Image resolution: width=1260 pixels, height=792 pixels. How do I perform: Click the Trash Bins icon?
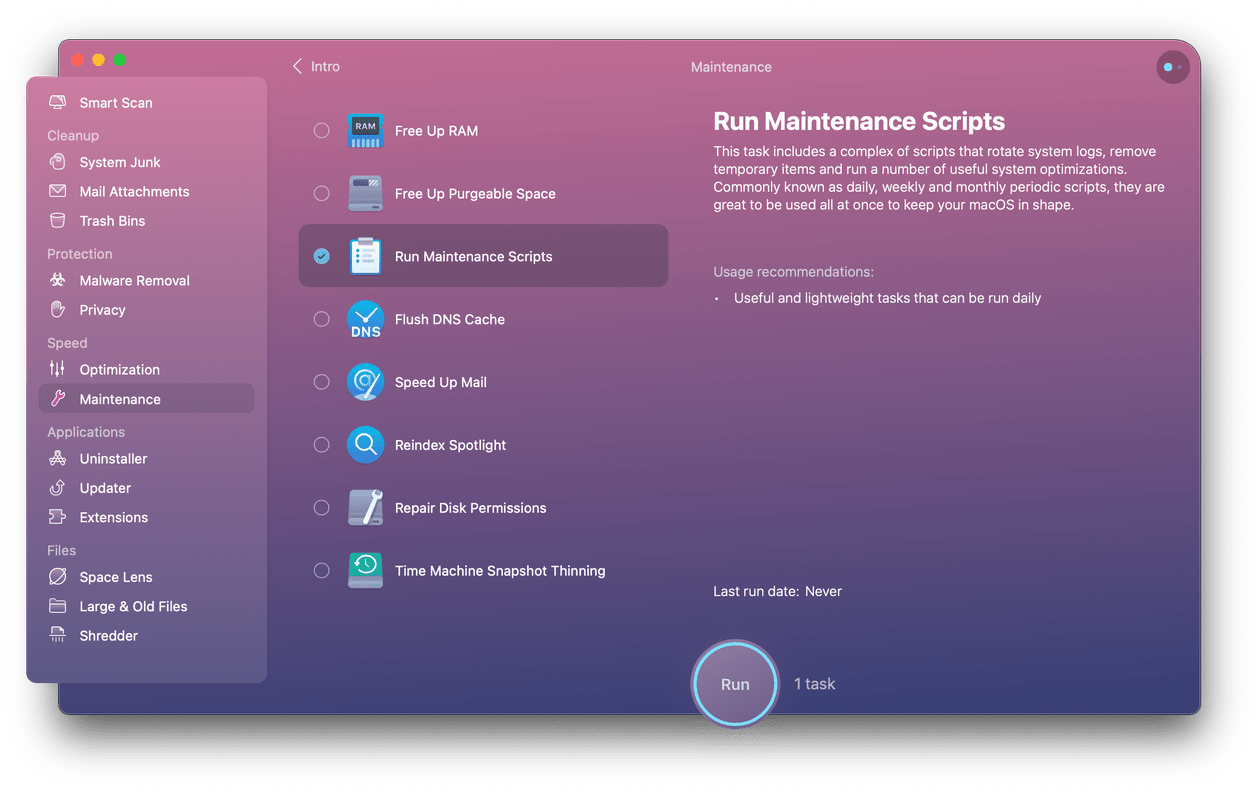click(x=58, y=220)
